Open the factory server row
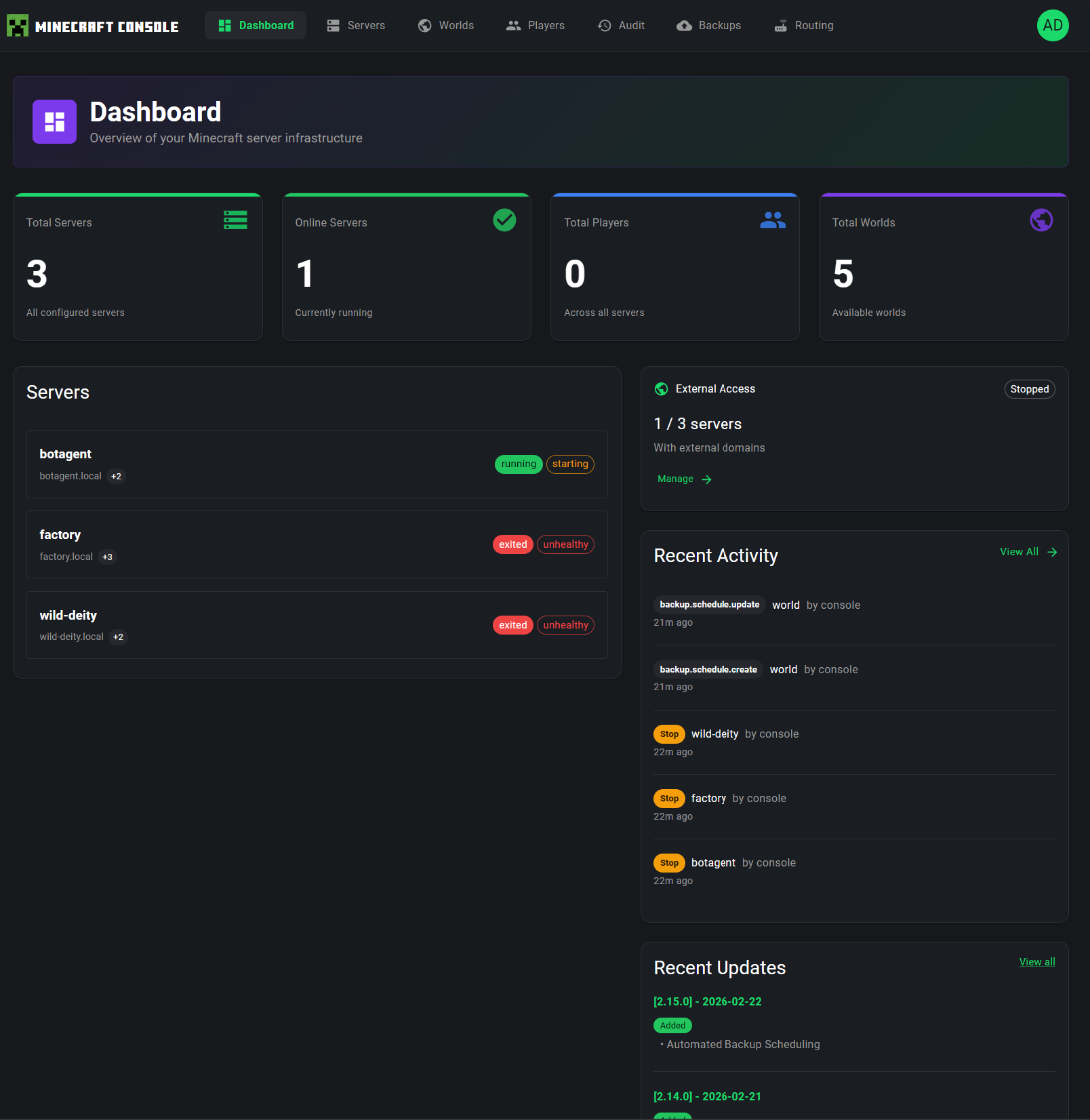 pyautogui.click(x=317, y=544)
